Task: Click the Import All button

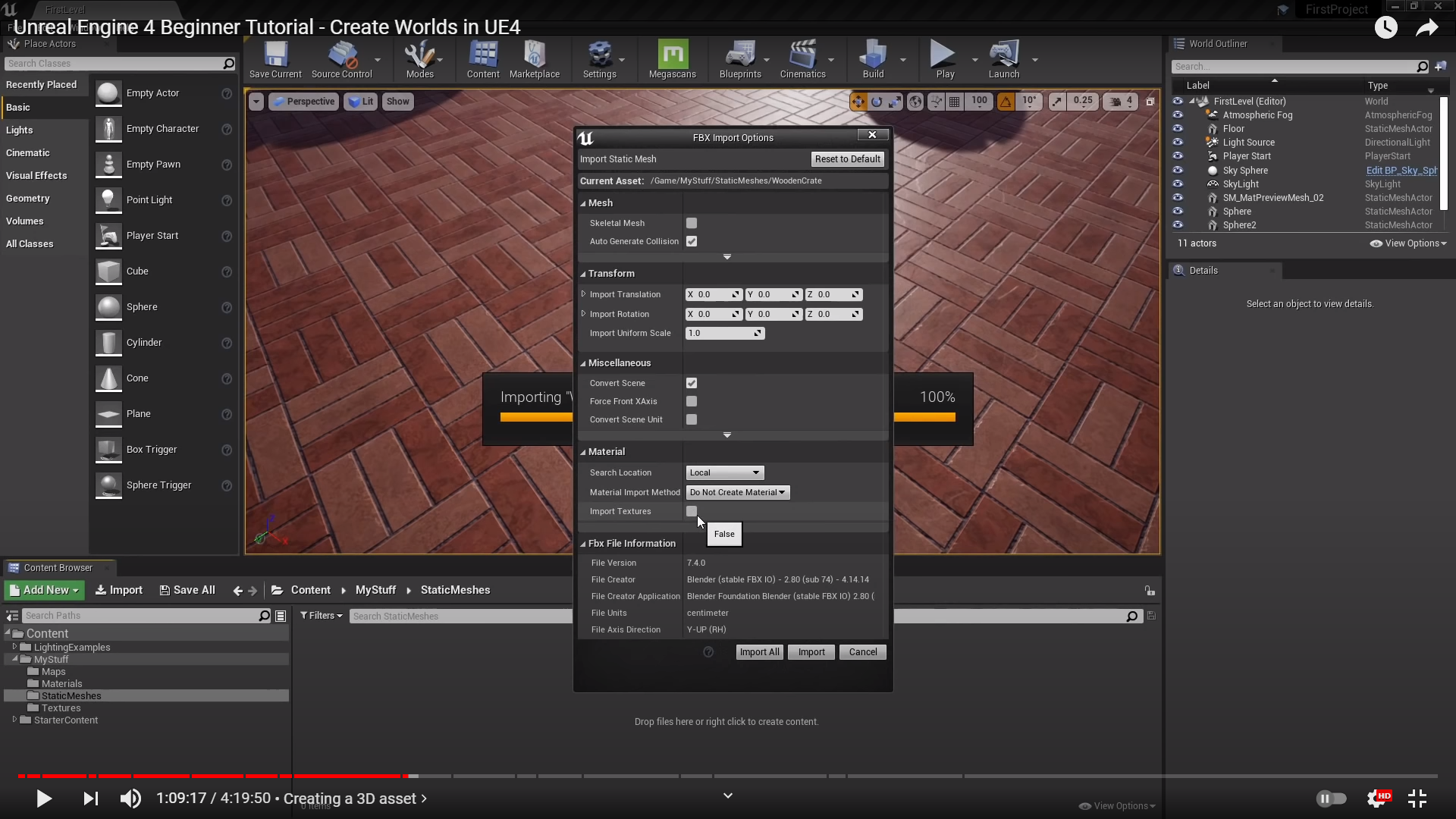Action: (759, 652)
